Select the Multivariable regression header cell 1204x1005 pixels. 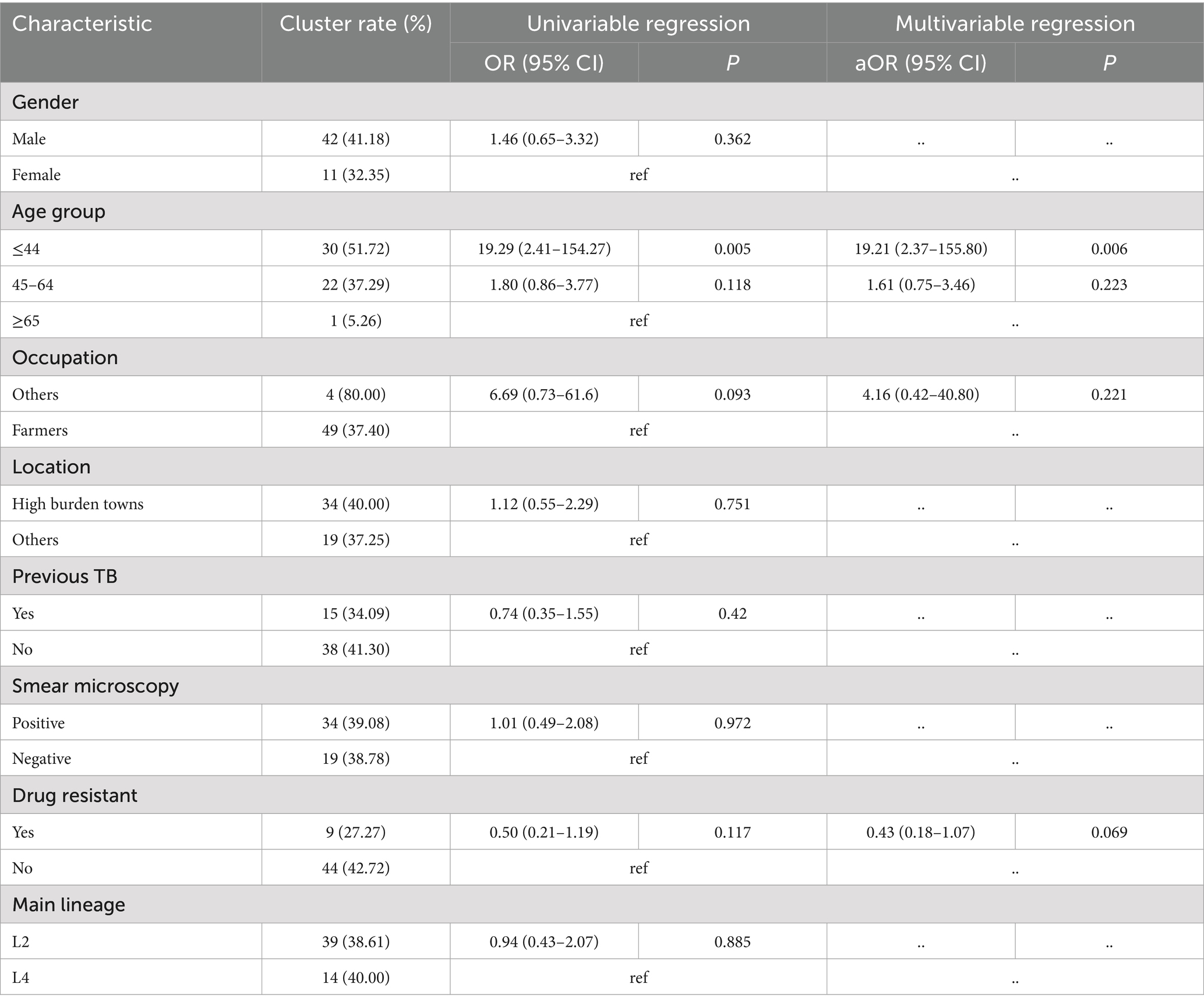click(1015, 24)
